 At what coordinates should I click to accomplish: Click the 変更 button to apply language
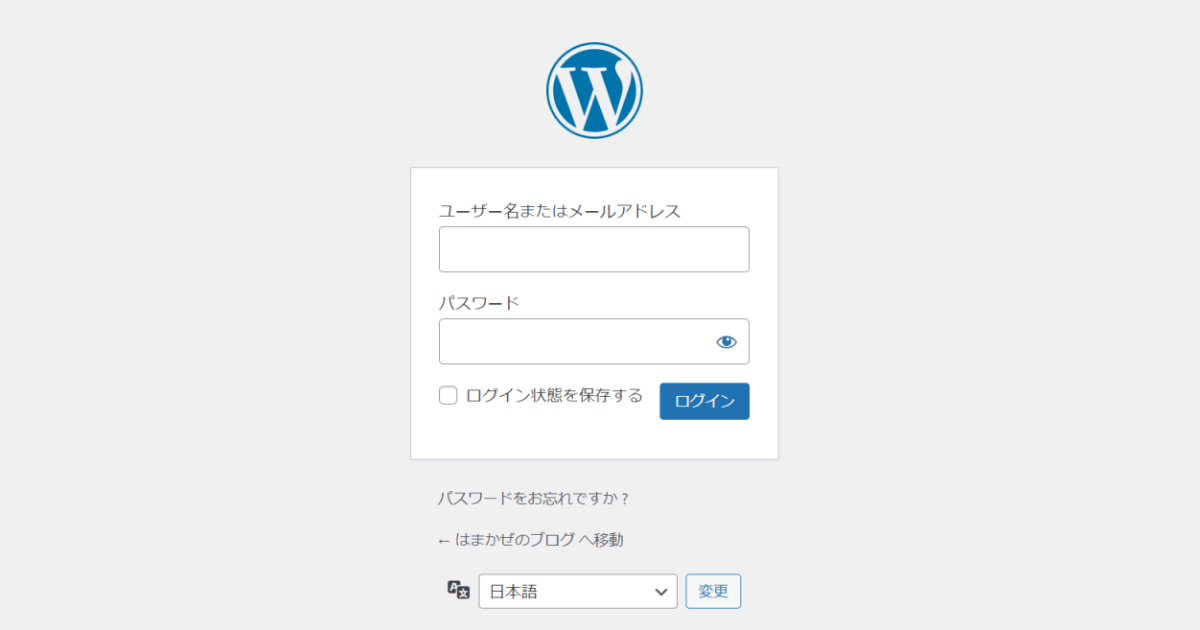(x=713, y=591)
